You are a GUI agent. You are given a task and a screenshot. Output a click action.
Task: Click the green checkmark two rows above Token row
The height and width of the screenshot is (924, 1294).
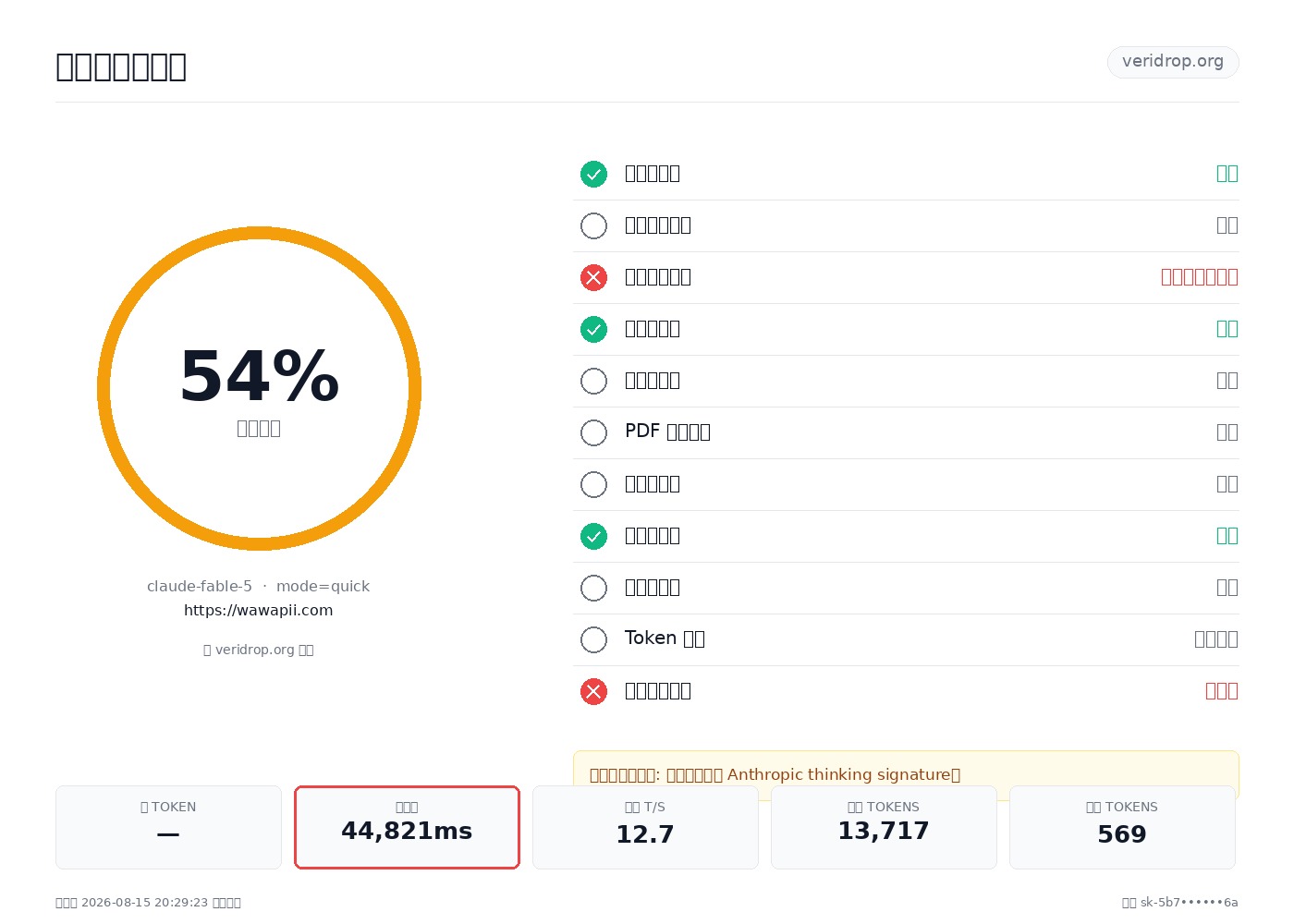(593, 536)
